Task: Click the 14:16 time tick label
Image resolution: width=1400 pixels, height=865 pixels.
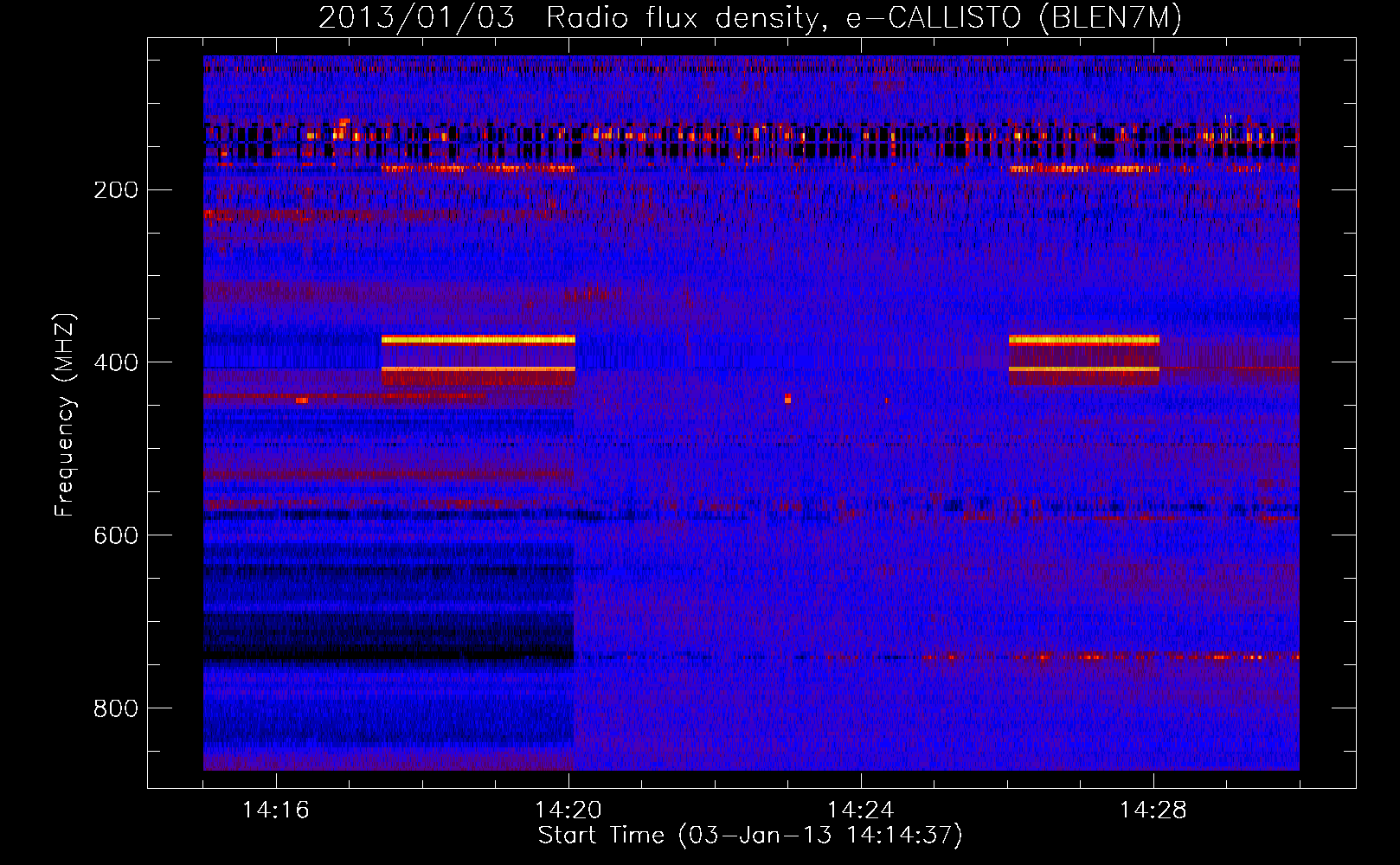Action: pyautogui.click(x=276, y=810)
